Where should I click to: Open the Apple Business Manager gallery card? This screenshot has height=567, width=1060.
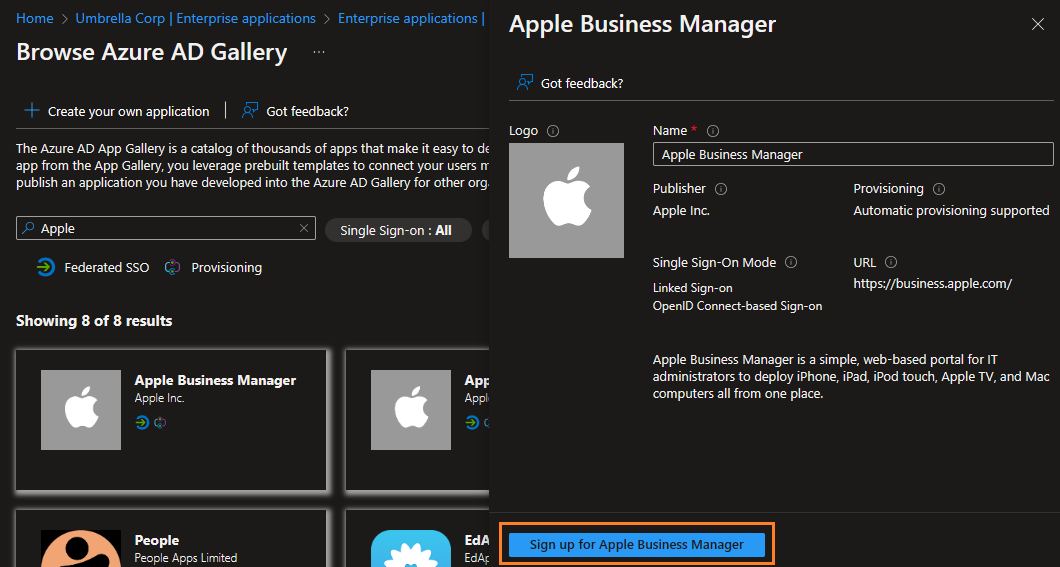171,420
